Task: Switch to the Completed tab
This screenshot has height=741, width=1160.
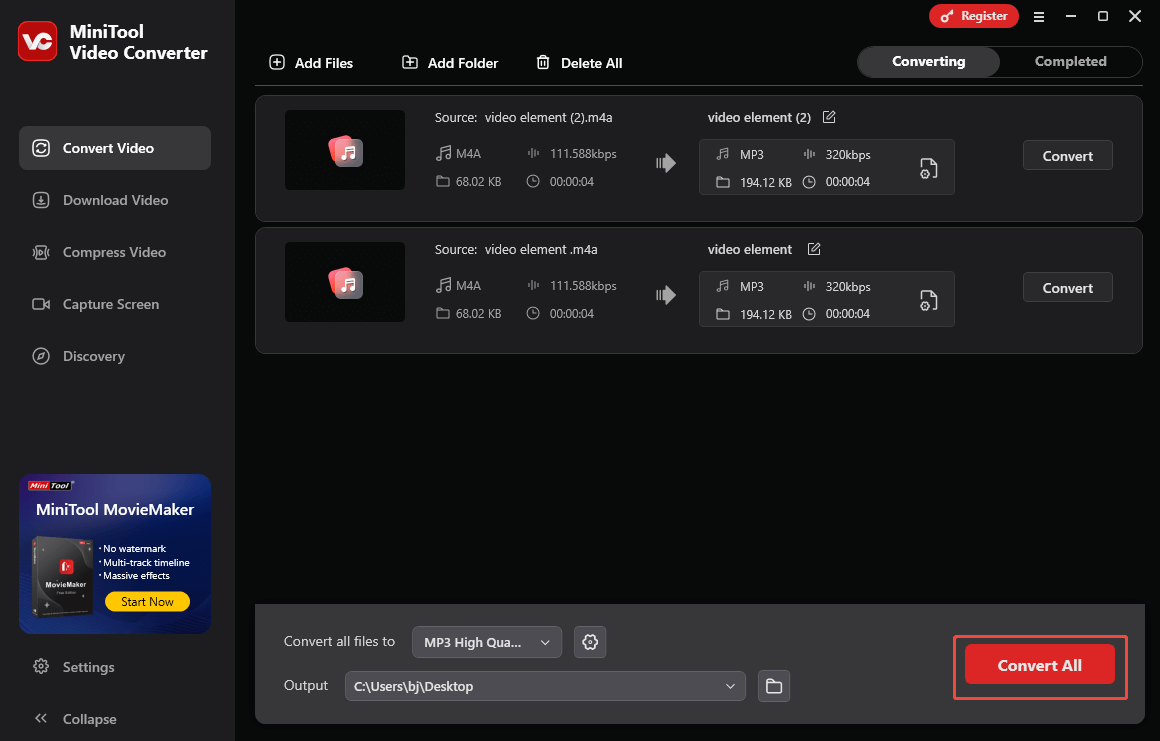Action: (1070, 61)
